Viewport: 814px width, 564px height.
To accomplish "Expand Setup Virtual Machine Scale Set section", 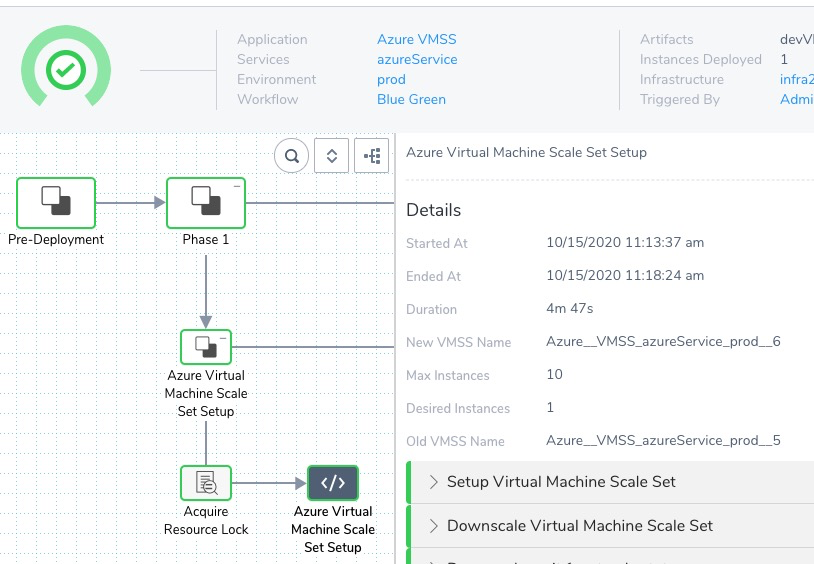I will point(610,482).
